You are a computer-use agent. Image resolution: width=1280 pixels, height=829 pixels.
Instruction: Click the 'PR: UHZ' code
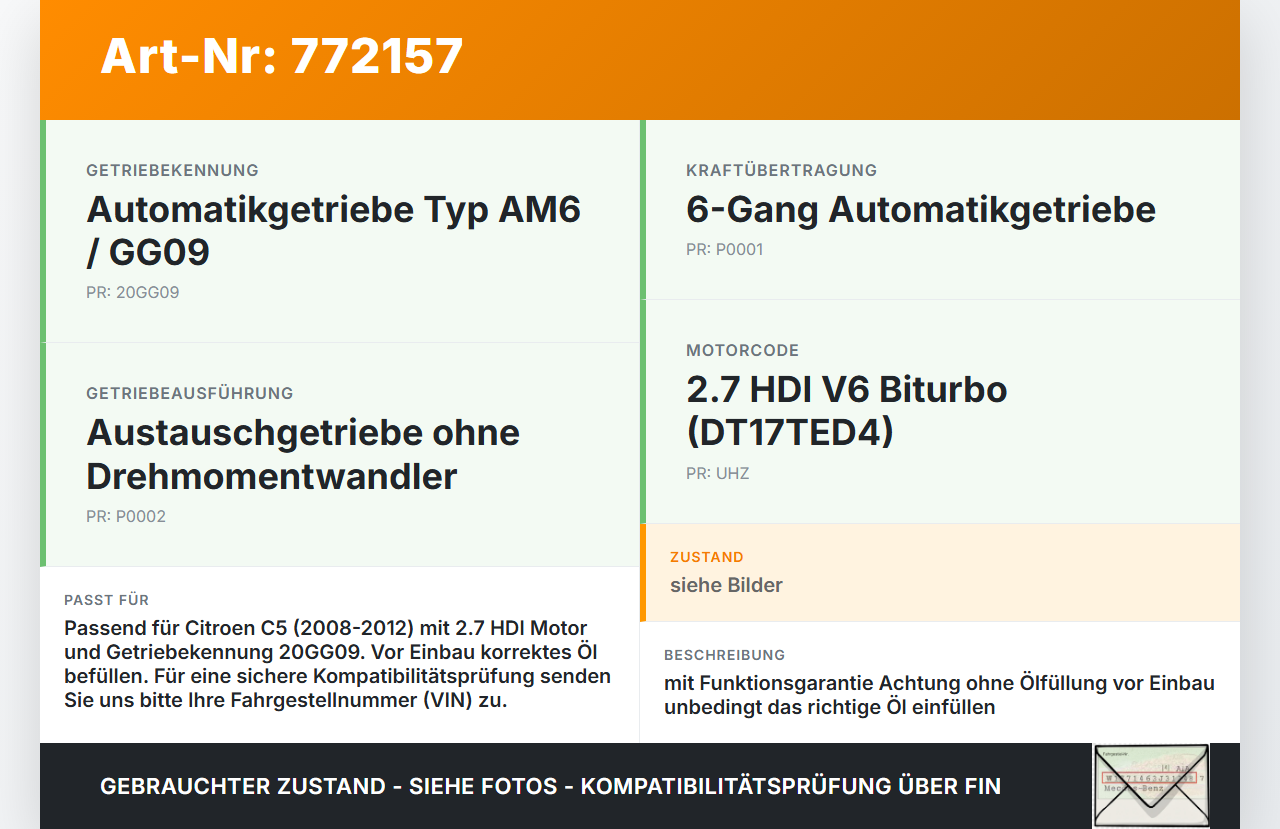(x=718, y=474)
